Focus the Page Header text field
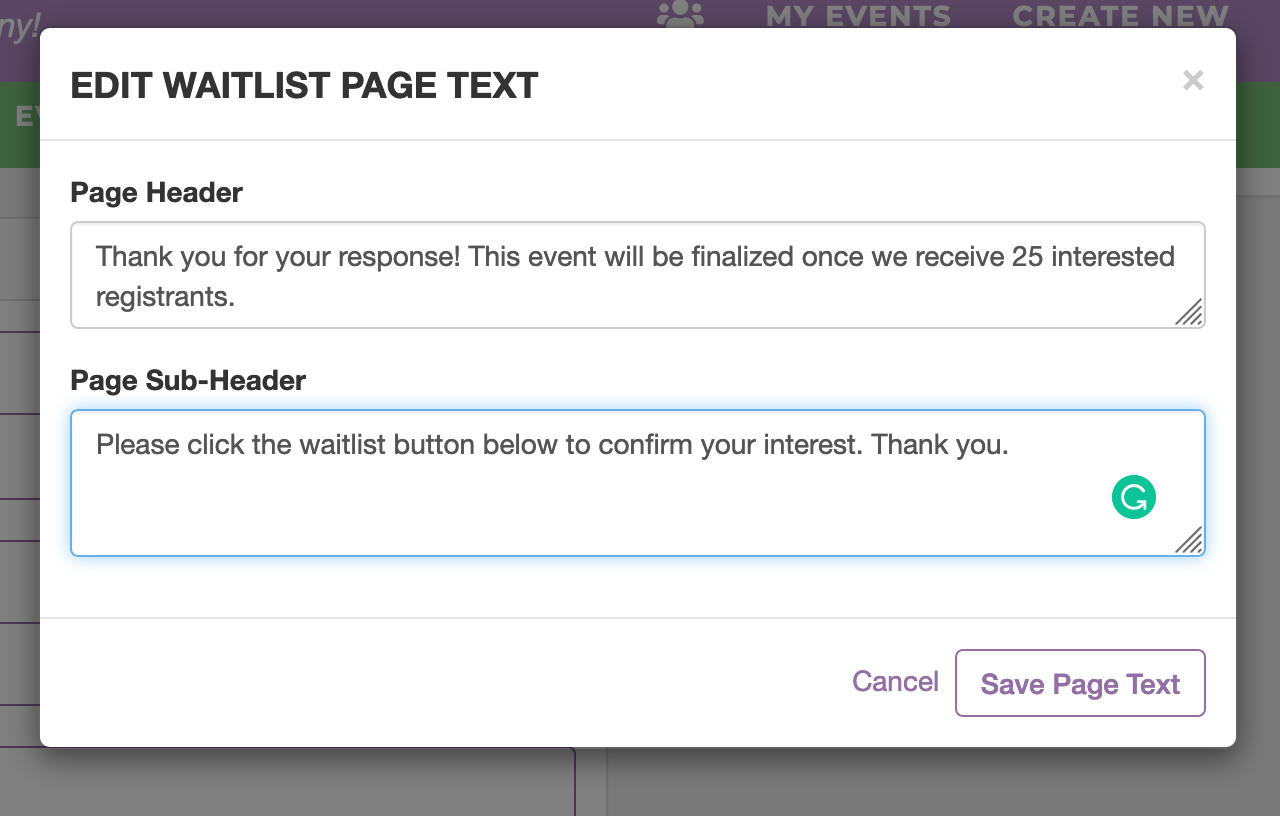 638,275
